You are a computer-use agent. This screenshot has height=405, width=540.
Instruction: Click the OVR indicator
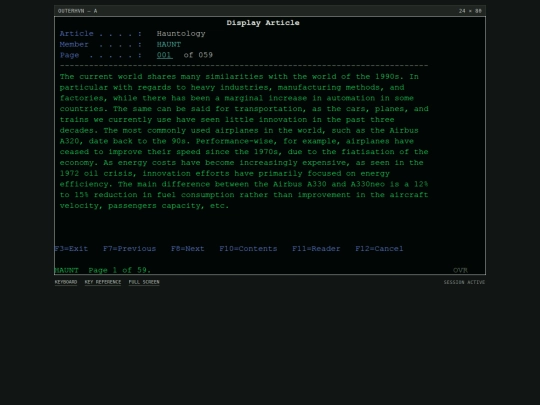(460, 270)
